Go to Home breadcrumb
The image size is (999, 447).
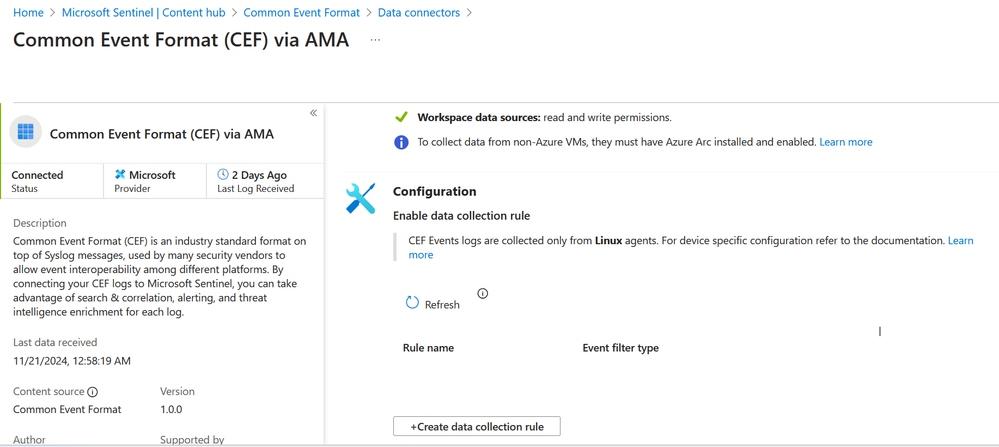[28, 13]
